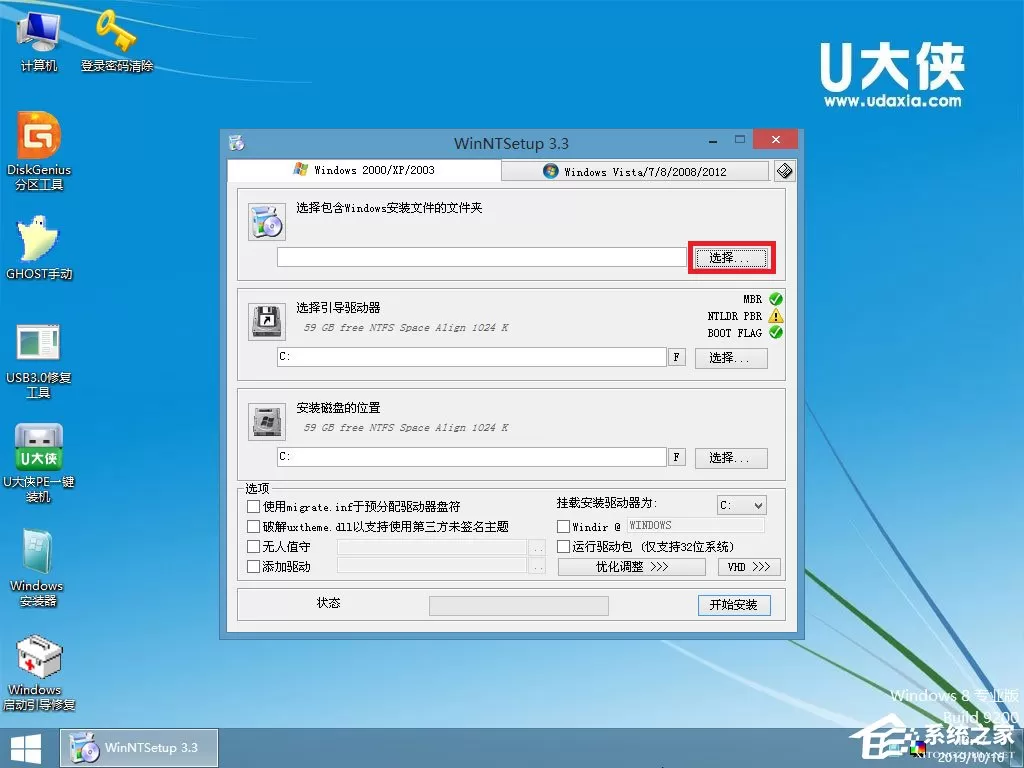Screen dimensions: 1024x768
Task: Open the 登录密码清除 key icon
Action: [x=116, y=40]
